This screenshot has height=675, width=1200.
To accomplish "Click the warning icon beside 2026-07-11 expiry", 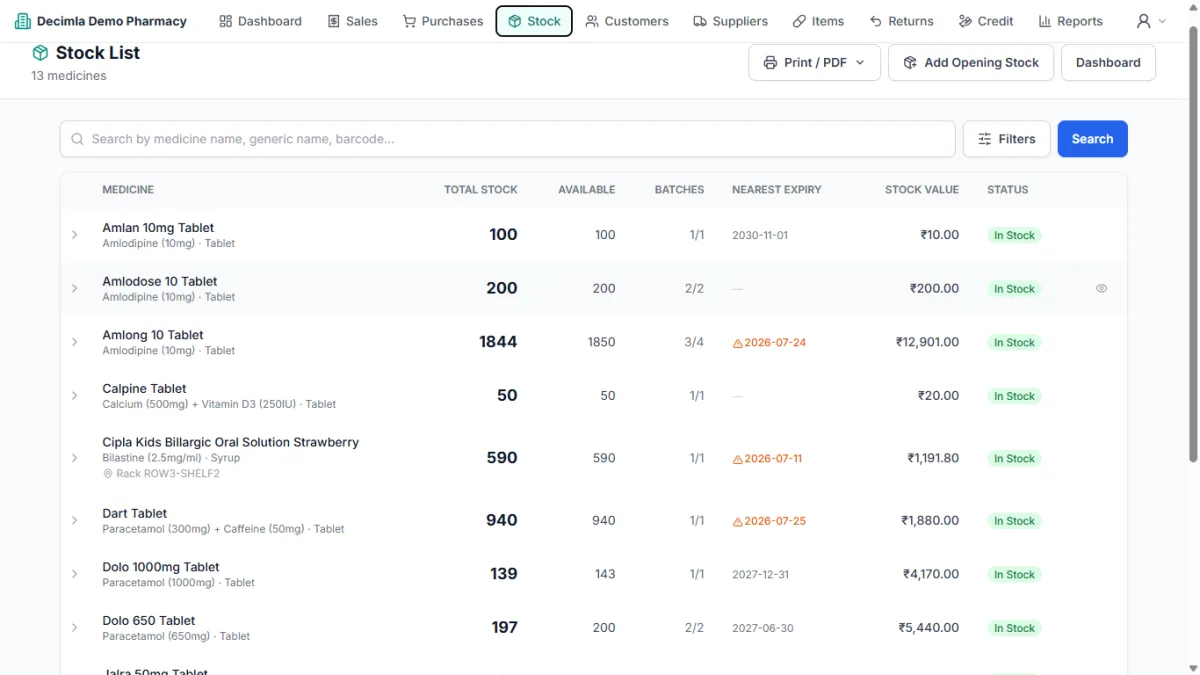I will point(738,459).
